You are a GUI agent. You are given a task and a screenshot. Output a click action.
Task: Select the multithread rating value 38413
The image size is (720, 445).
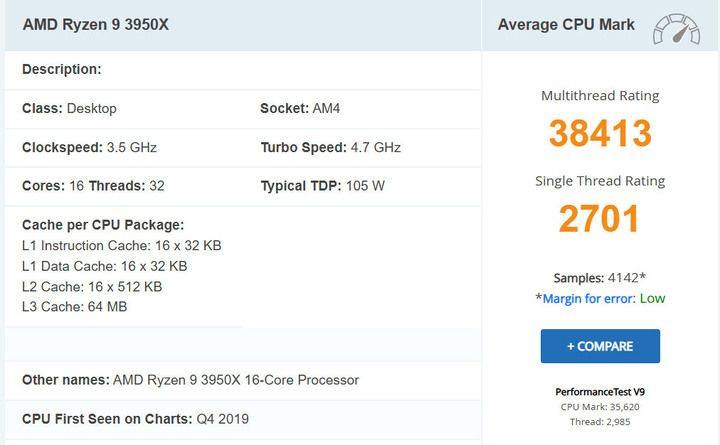pyautogui.click(x=600, y=133)
